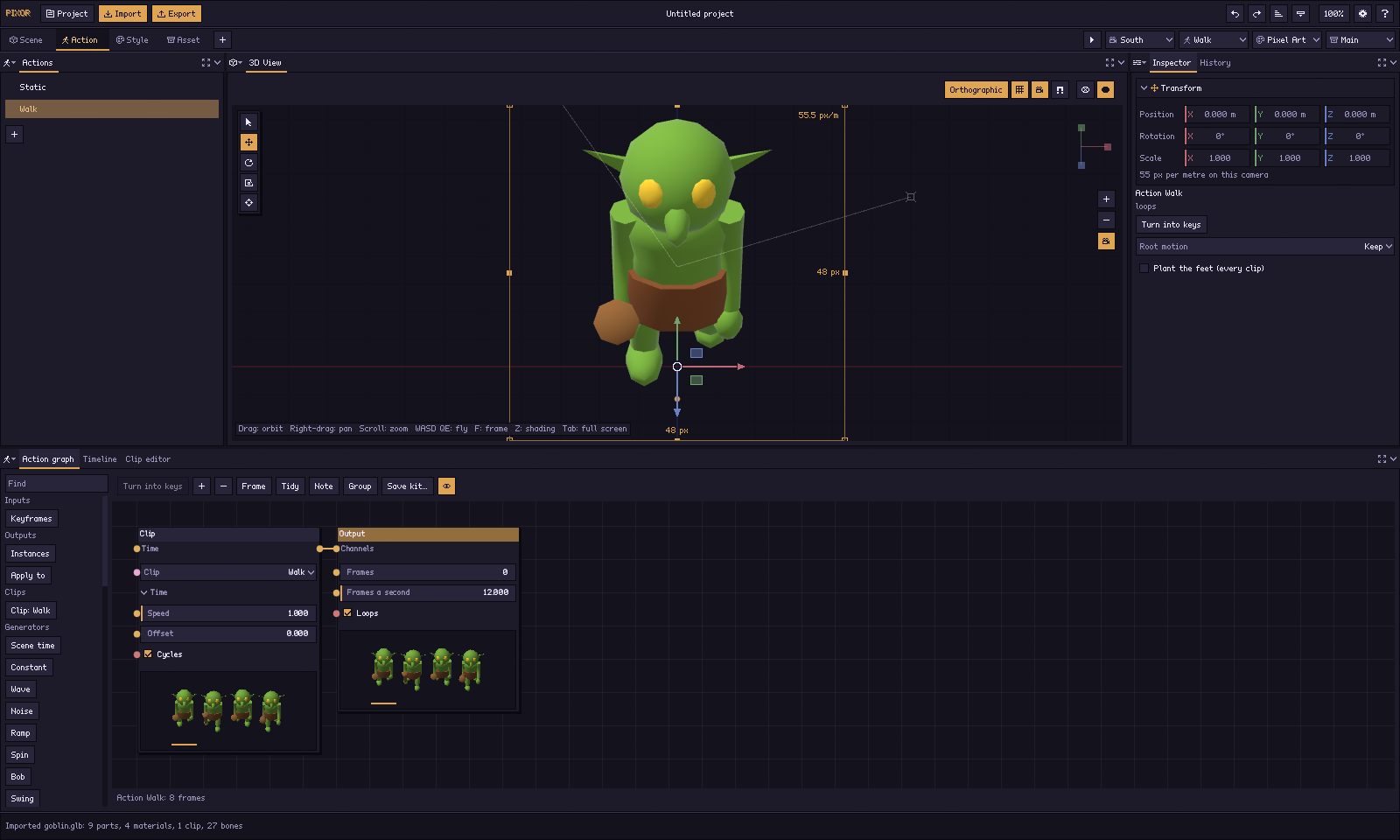The width and height of the screenshot is (1400, 840).
Task: Pick the scale tool in the viewport toolbar
Action: pos(248,183)
